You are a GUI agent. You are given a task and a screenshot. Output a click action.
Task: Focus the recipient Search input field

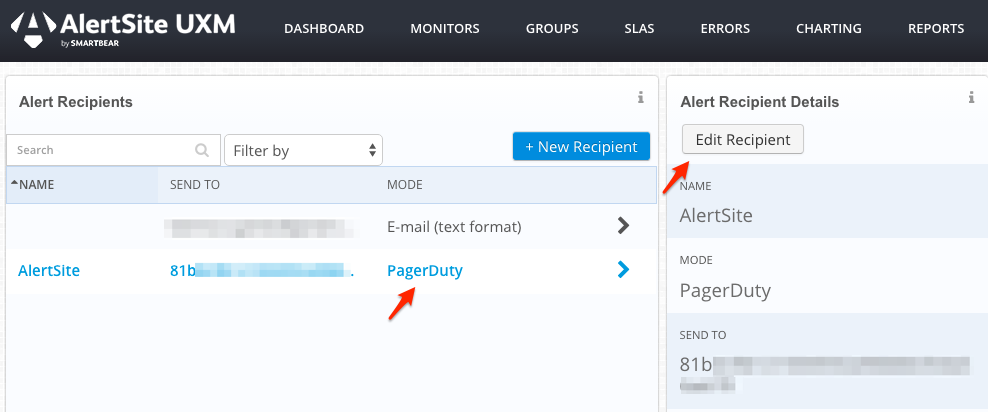pyautogui.click(x=100, y=150)
